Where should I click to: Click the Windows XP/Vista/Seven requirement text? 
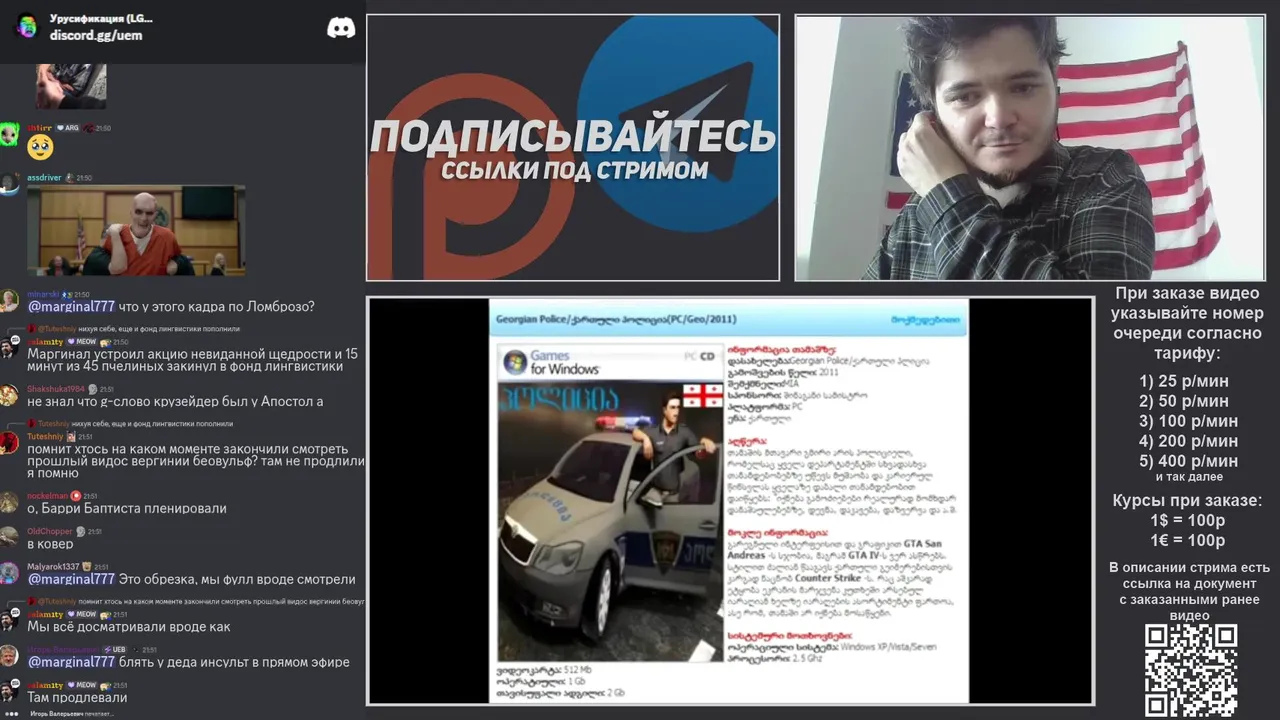(x=887, y=647)
